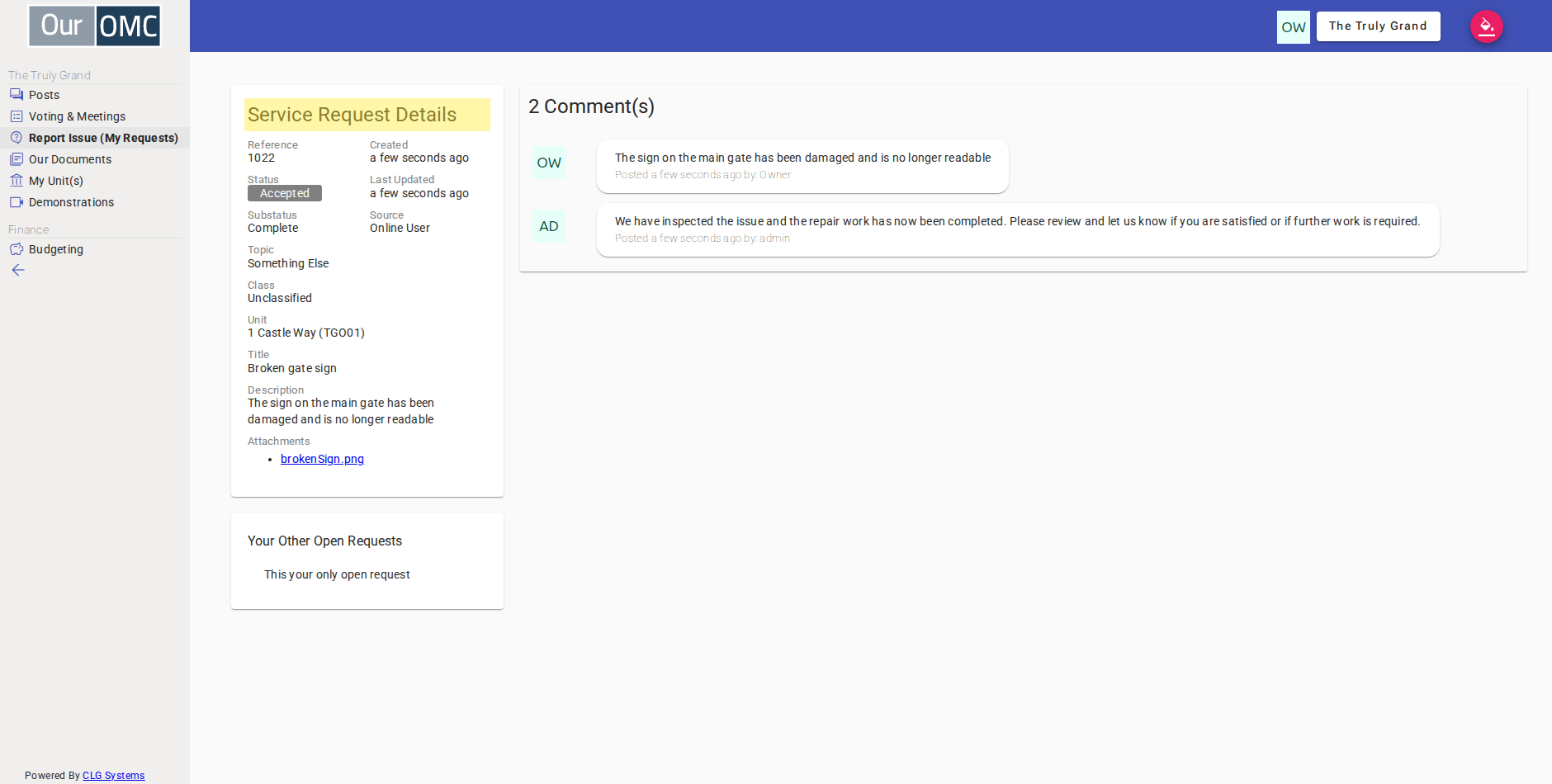Open the Demonstrations page
The width and height of the screenshot is (1552, 784).
coord(95,202)
